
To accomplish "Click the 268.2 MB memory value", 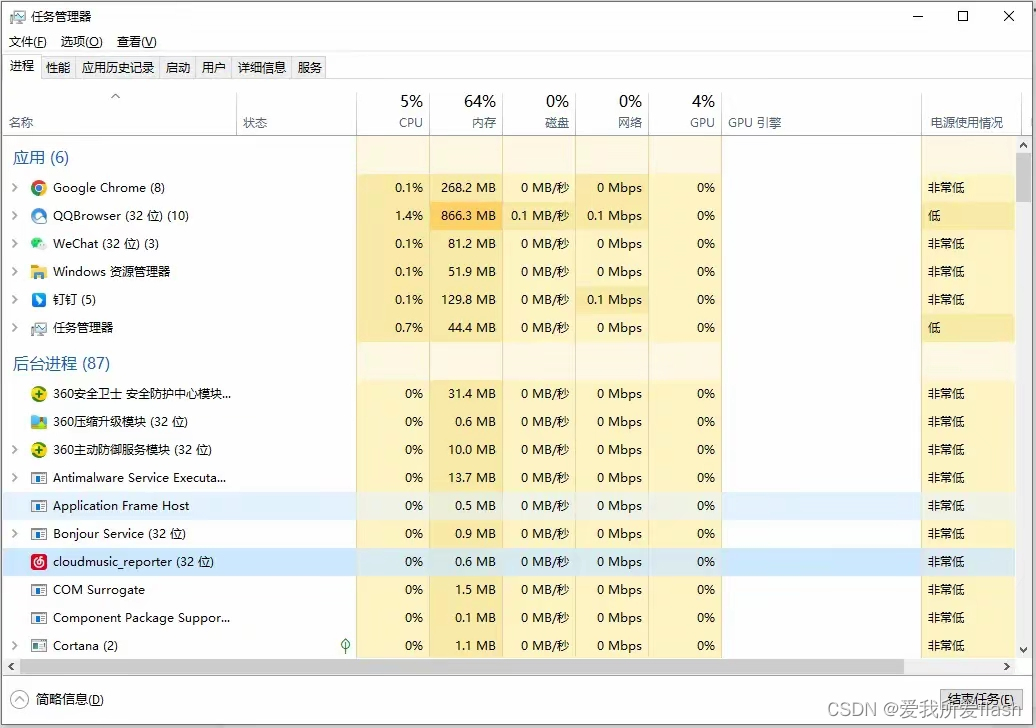I will (468, 188).
